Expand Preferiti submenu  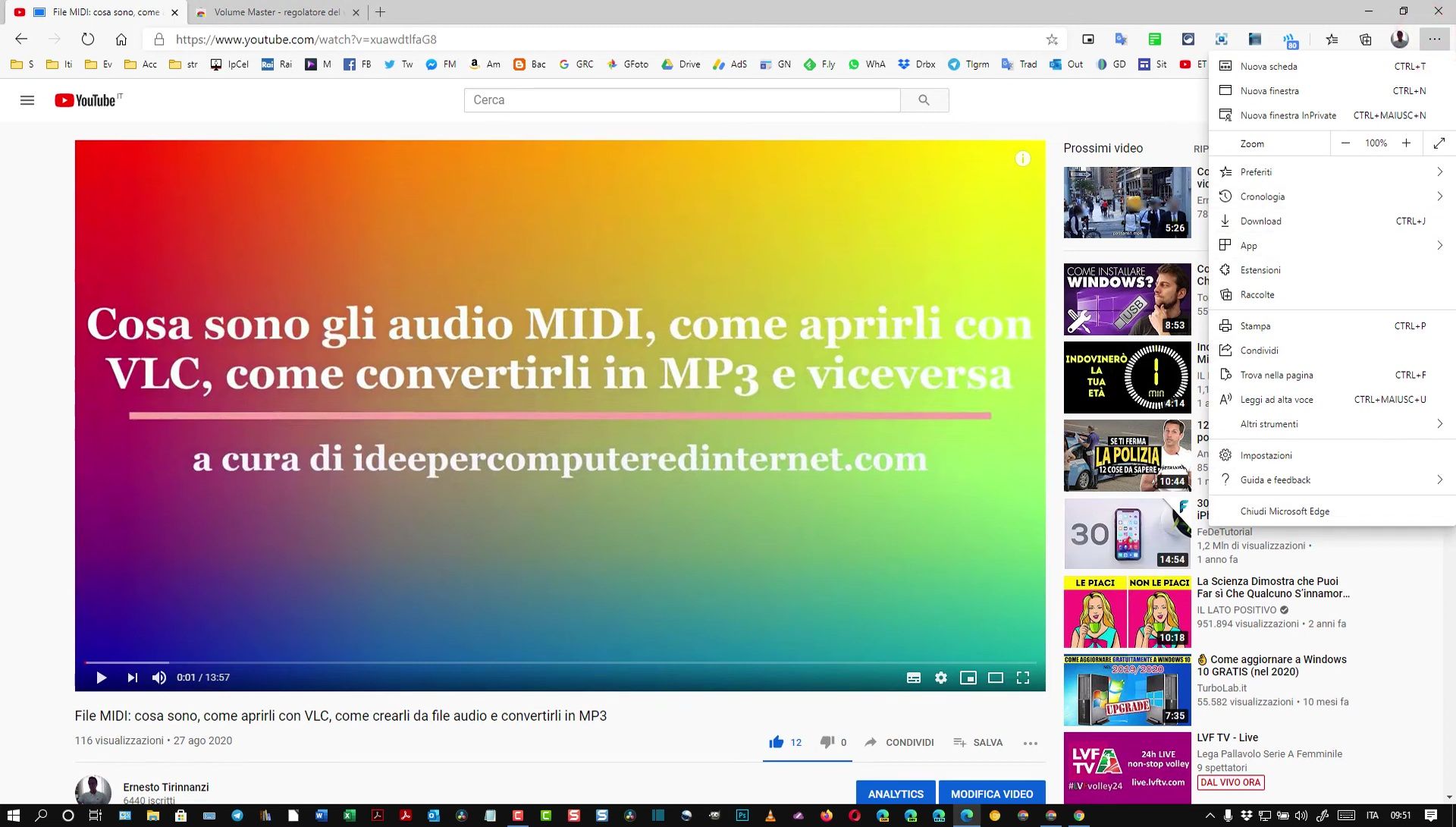(x=1332, y=172)
